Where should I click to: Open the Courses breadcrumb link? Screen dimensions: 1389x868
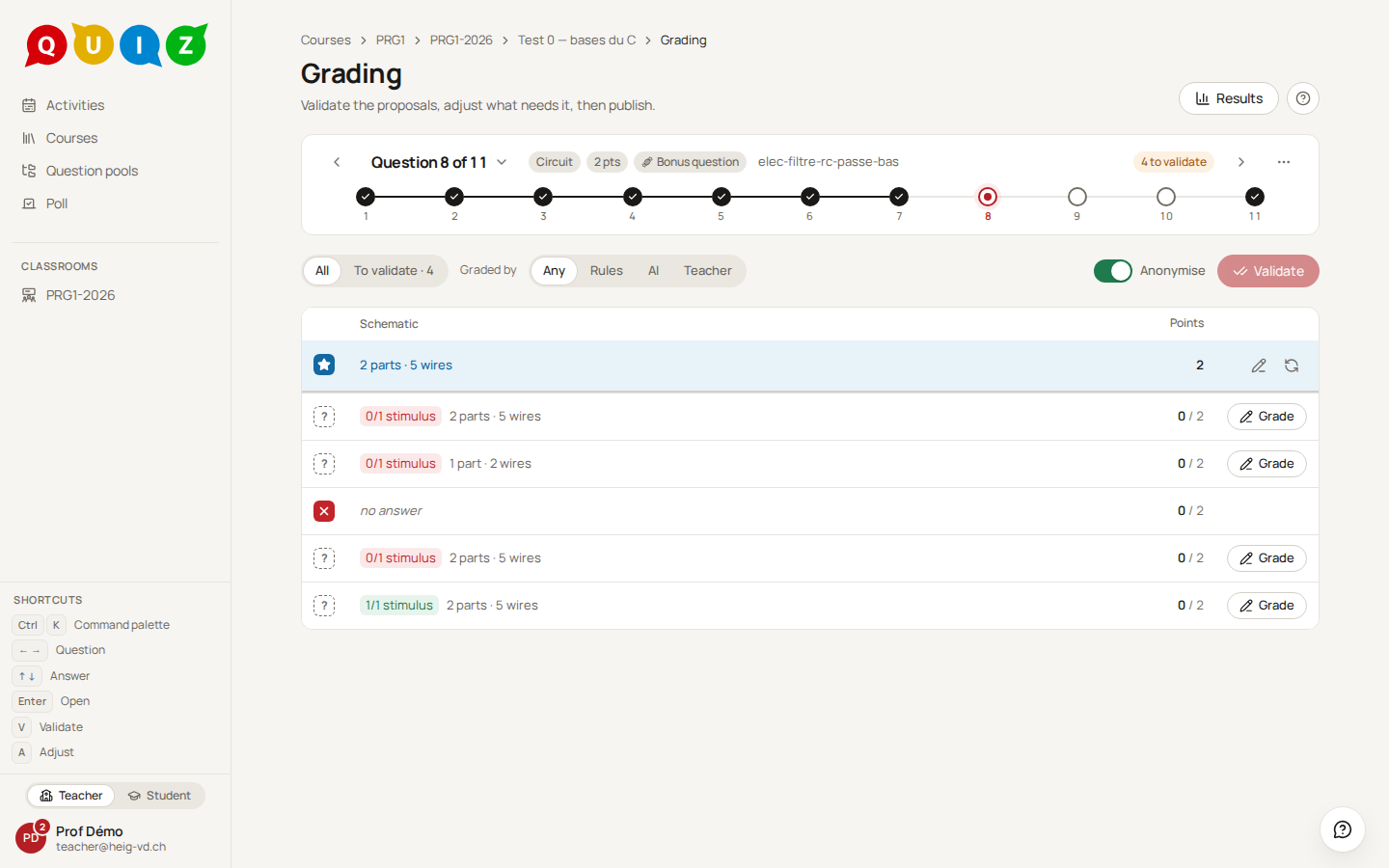click(x=326, y=41)
